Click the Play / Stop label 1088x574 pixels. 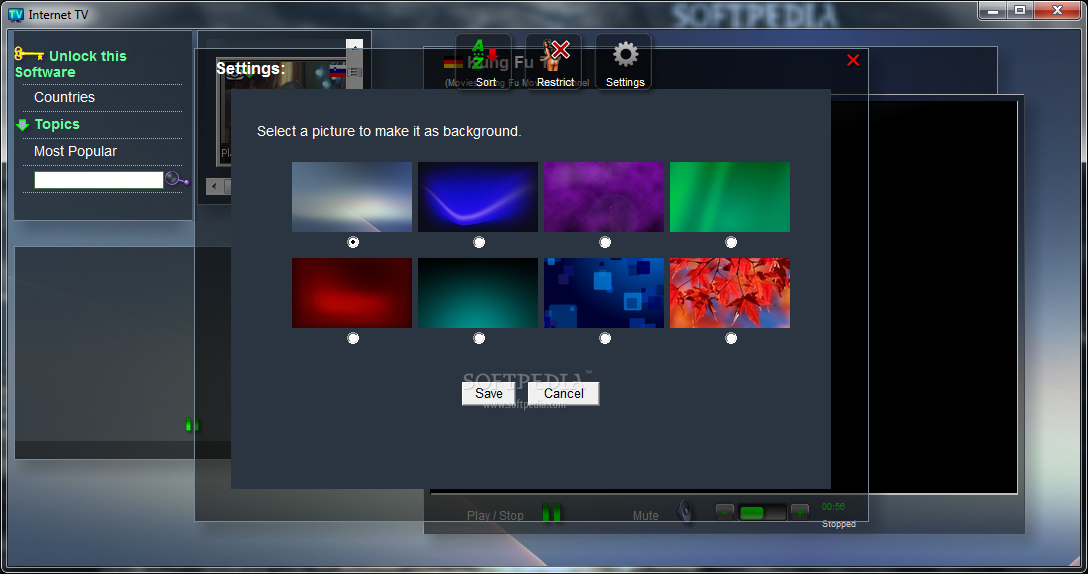pyautogui.click(x=495, y=516)
